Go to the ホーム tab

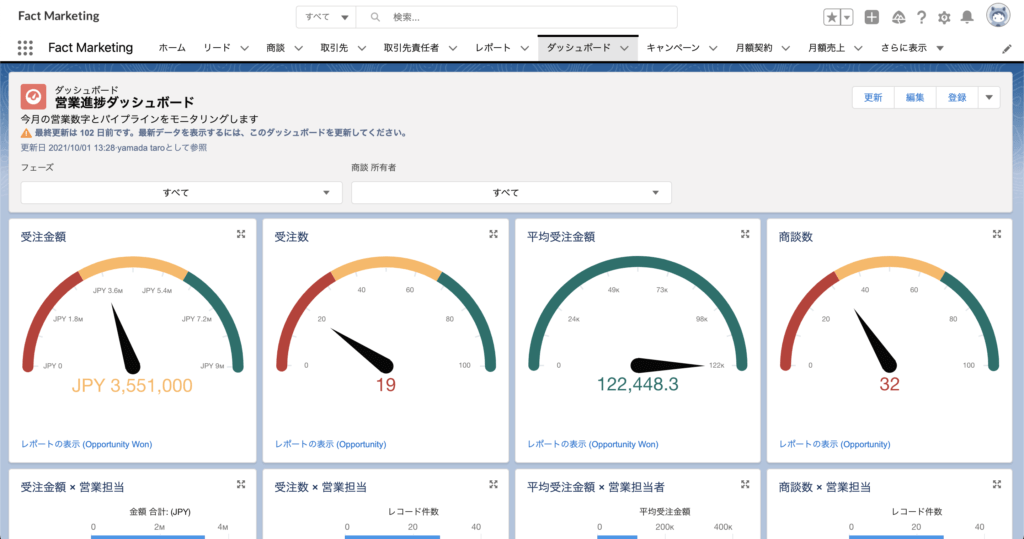pos(172,48)
